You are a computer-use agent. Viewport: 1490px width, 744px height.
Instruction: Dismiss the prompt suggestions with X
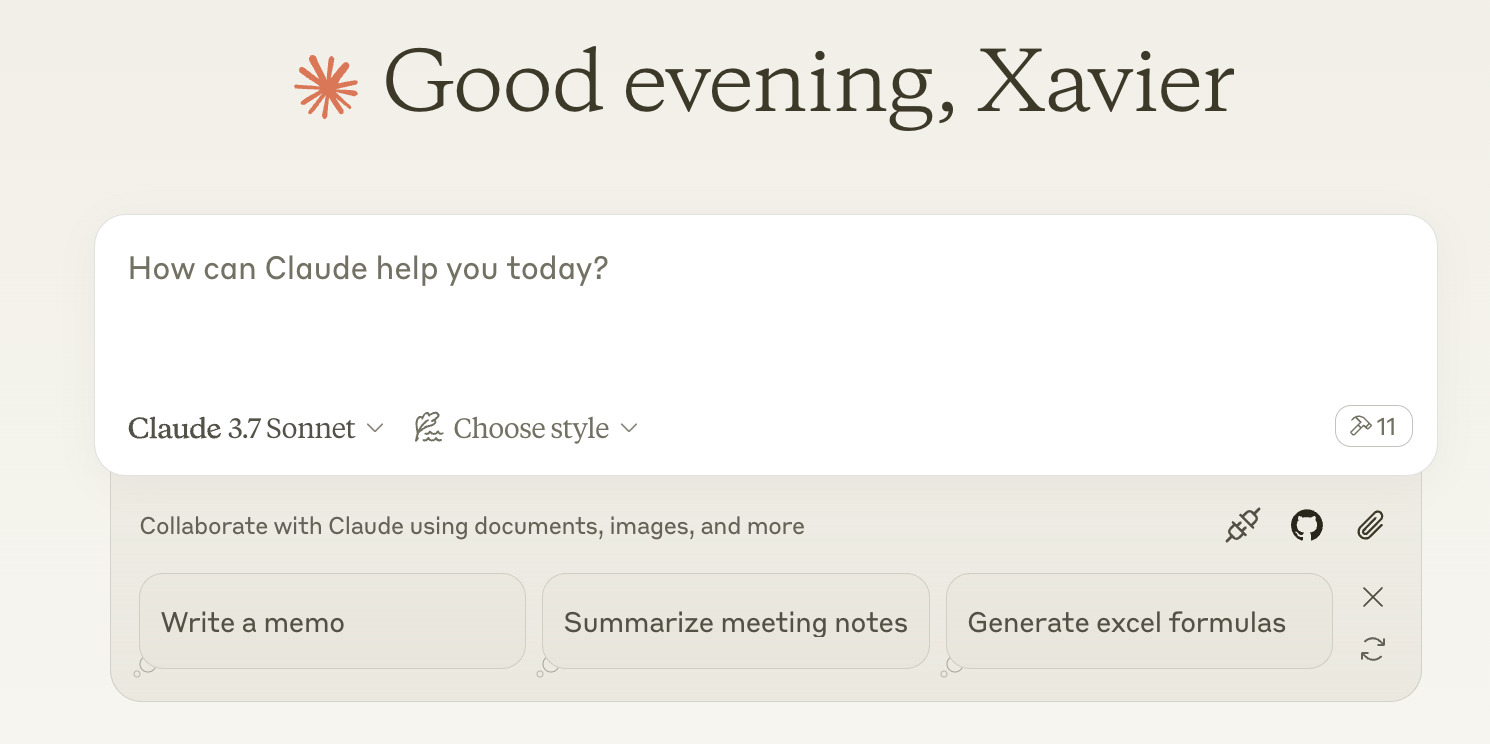click(1372, 597)
